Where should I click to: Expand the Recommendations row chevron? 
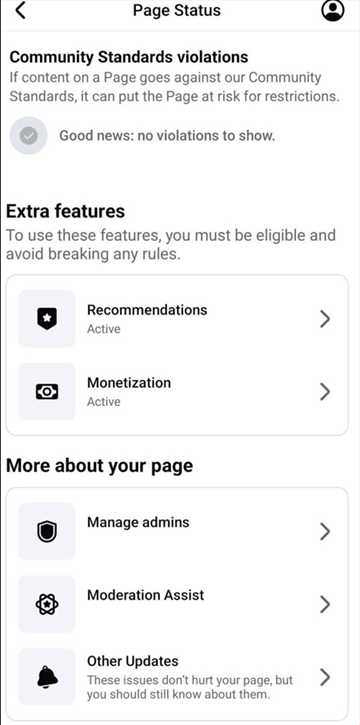(x=325, y=319)
